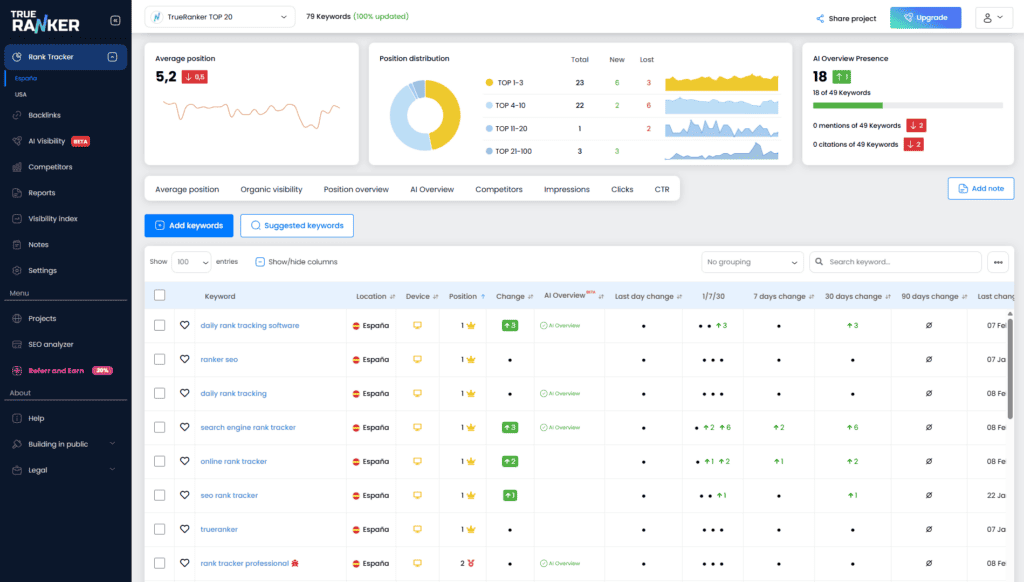Open the SEO analyzer section

pyautogui.click(x=50, y=344)
